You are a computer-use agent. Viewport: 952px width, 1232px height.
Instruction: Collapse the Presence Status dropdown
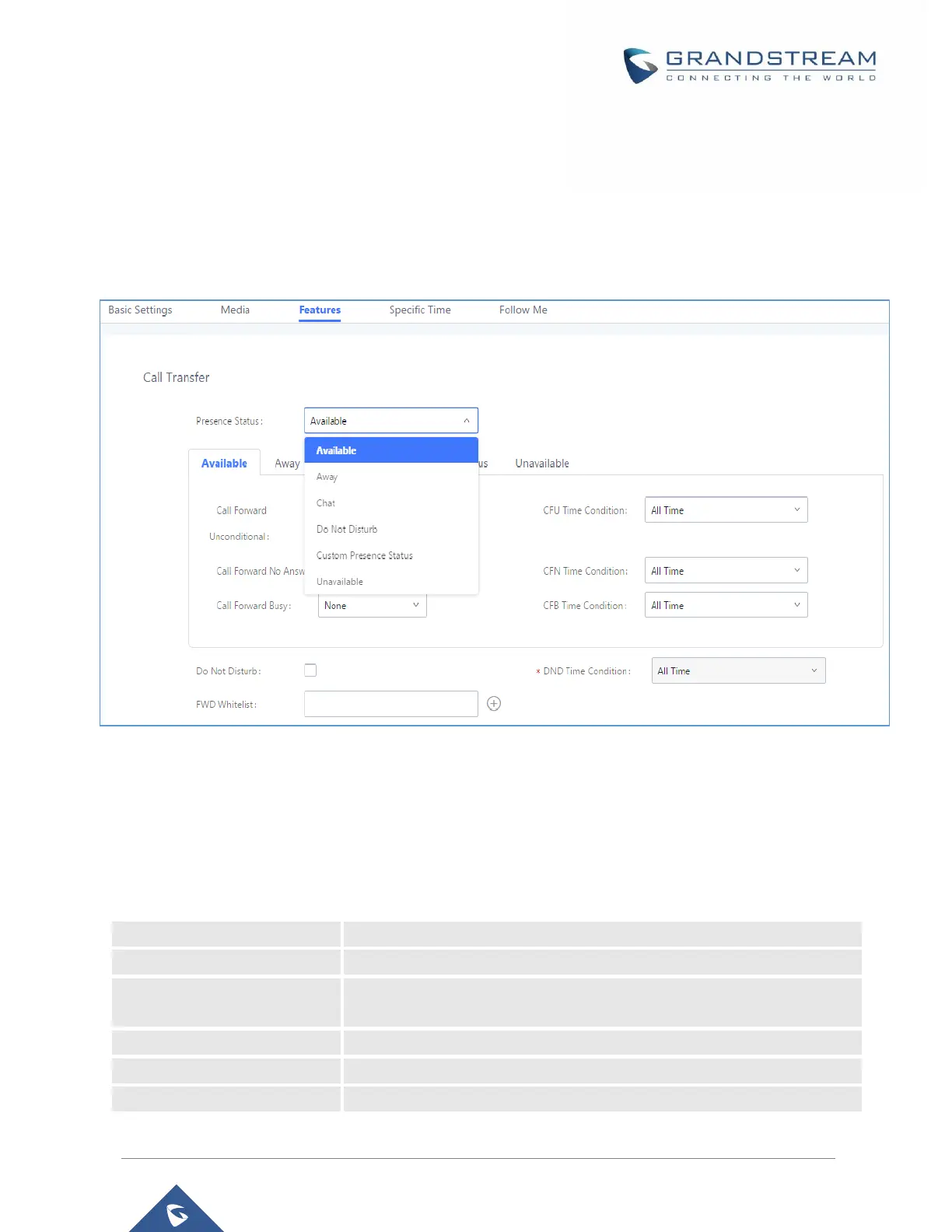pyautogui.click(x=391, y=421)
